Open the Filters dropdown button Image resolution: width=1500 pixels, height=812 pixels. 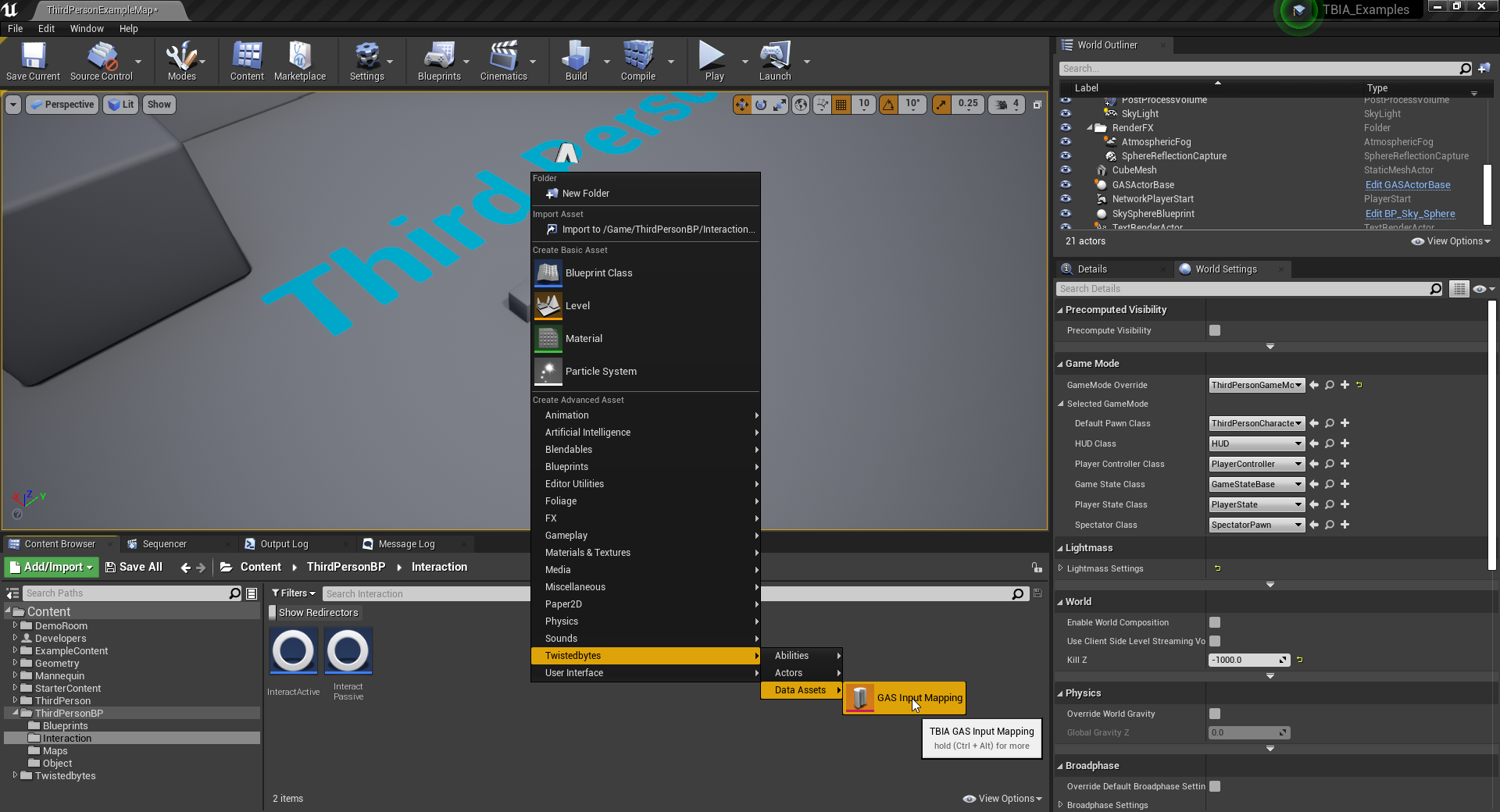tap(294, 593)
